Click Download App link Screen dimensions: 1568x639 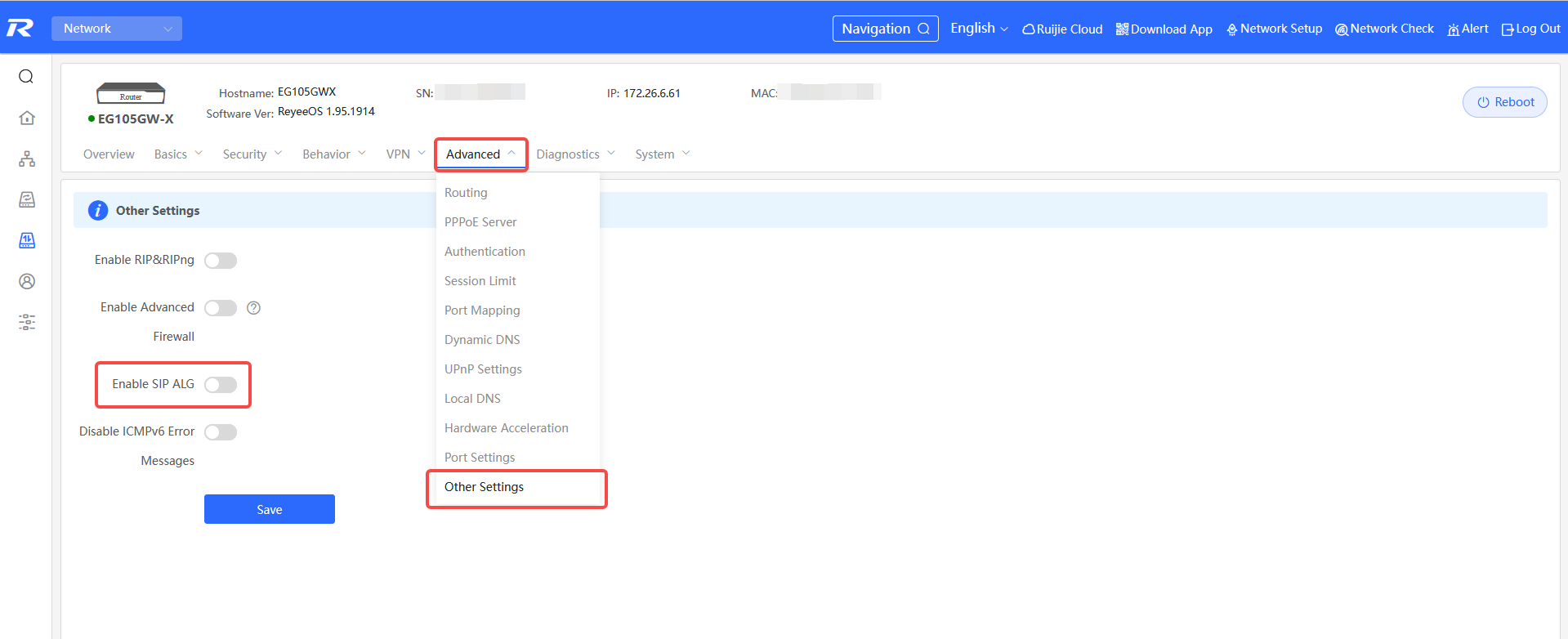[1164, 29]
